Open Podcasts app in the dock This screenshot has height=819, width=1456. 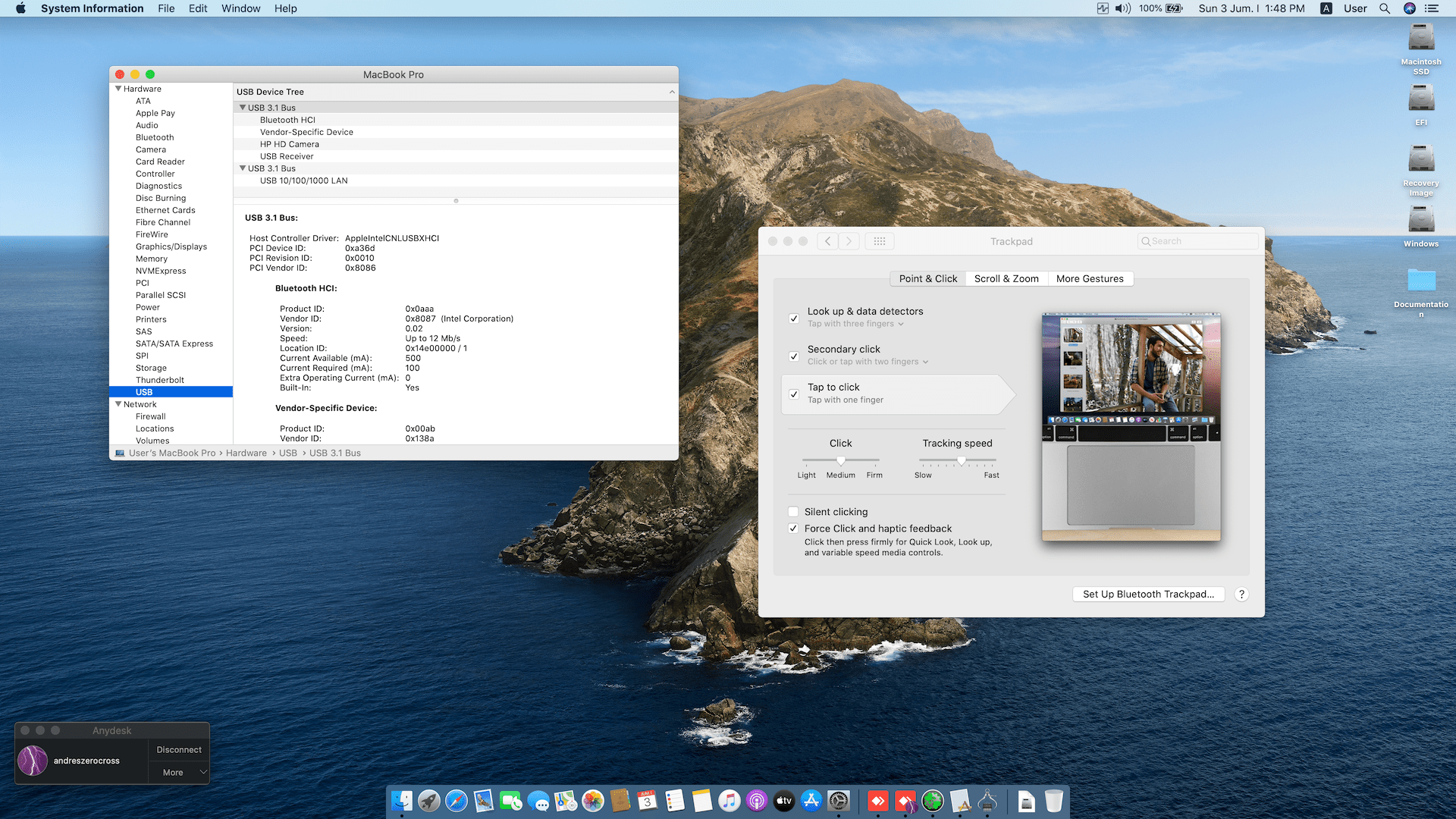[757, 801]
